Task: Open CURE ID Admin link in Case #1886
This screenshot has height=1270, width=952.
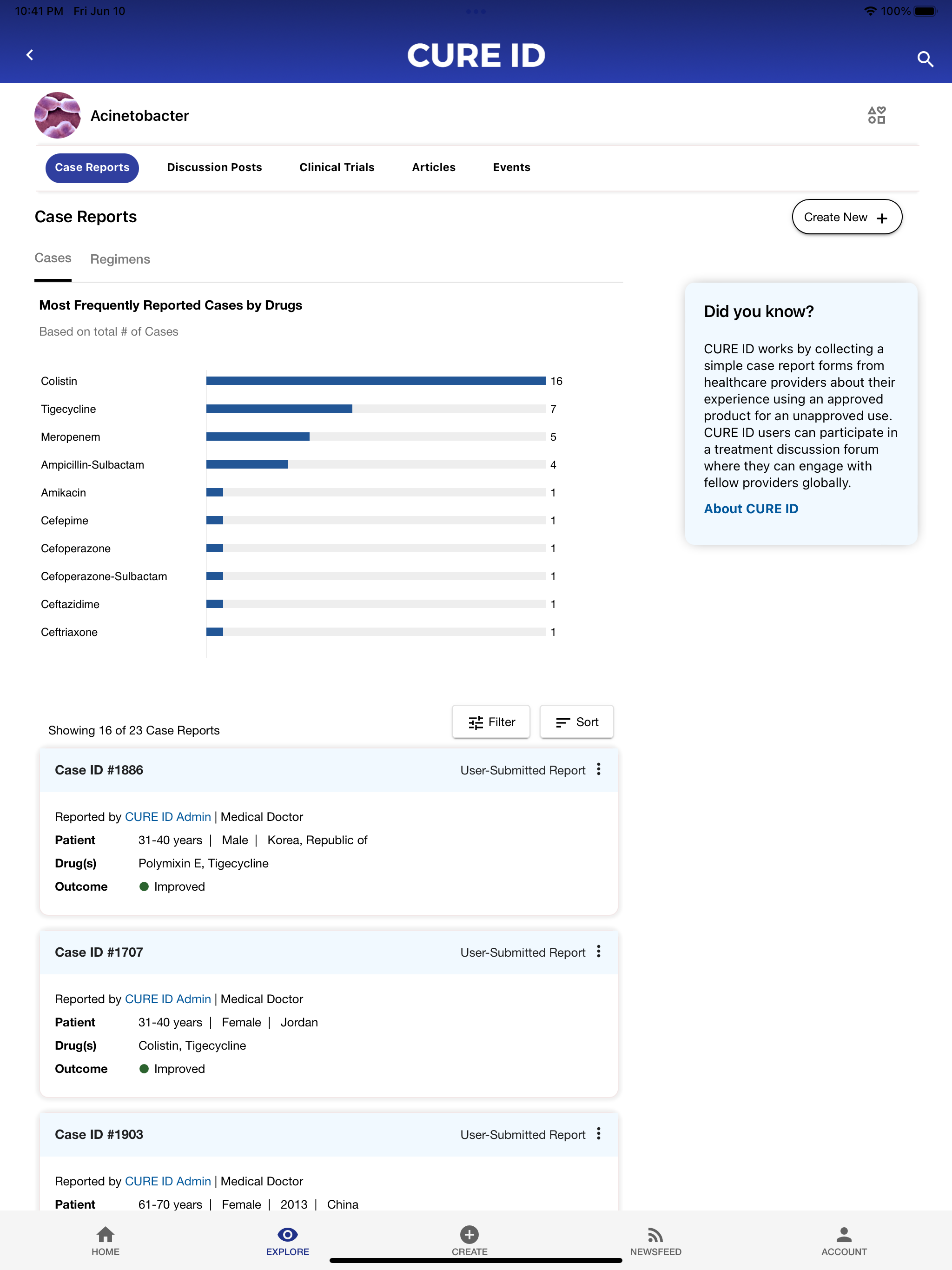Action: click(x=168, y=816)
